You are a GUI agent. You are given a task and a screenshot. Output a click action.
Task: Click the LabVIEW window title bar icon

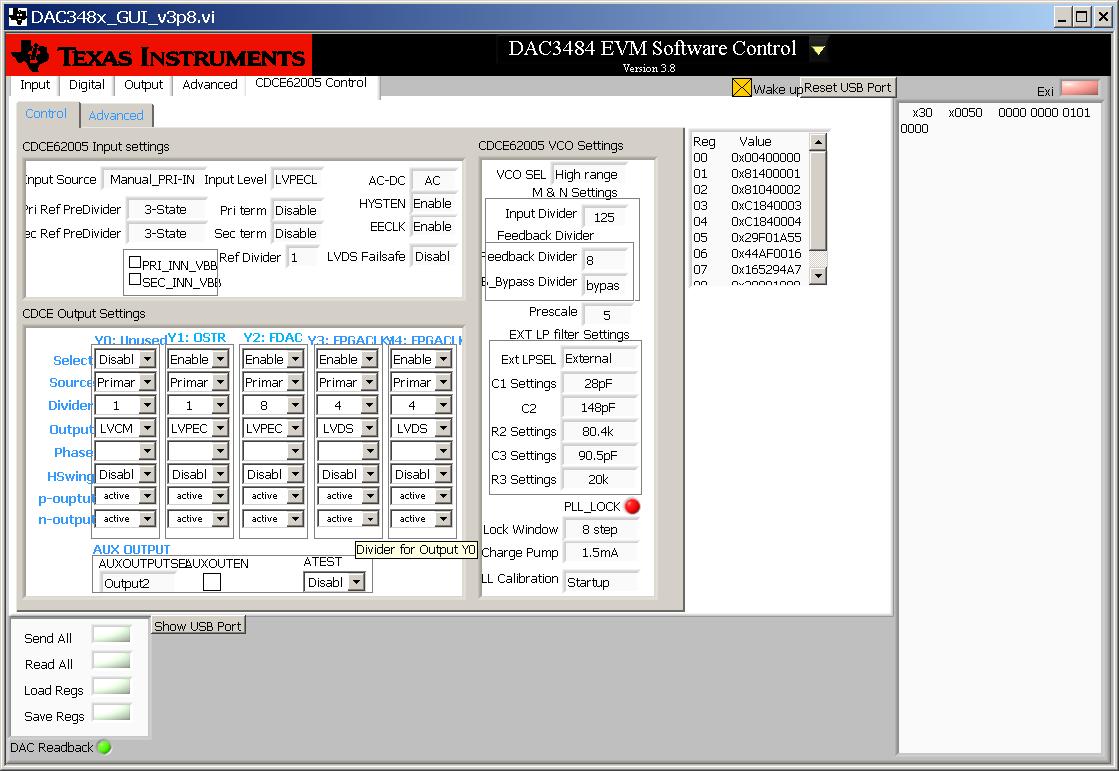(16, 16)
